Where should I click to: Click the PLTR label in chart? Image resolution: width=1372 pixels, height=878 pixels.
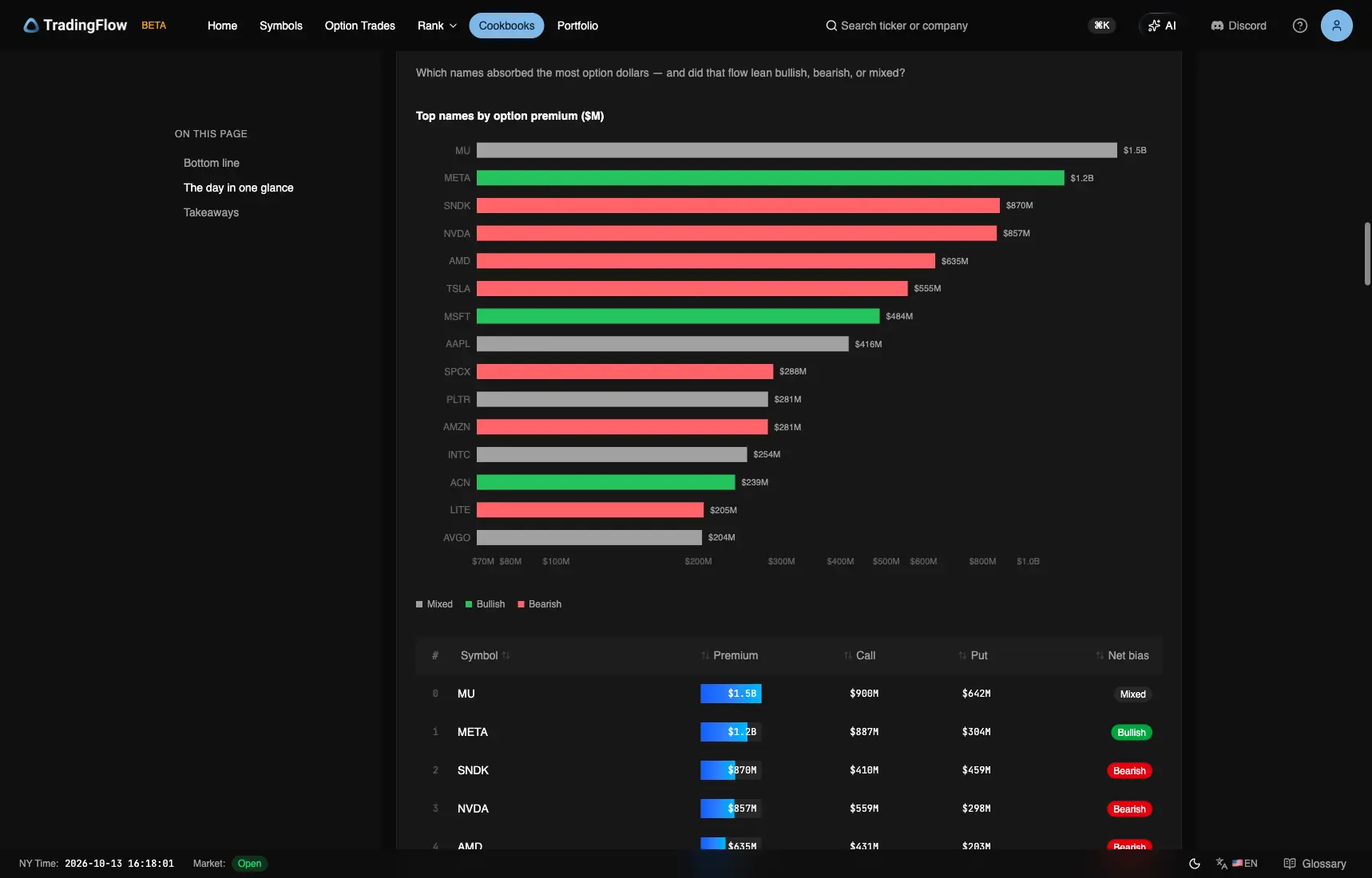coord(458,399)
